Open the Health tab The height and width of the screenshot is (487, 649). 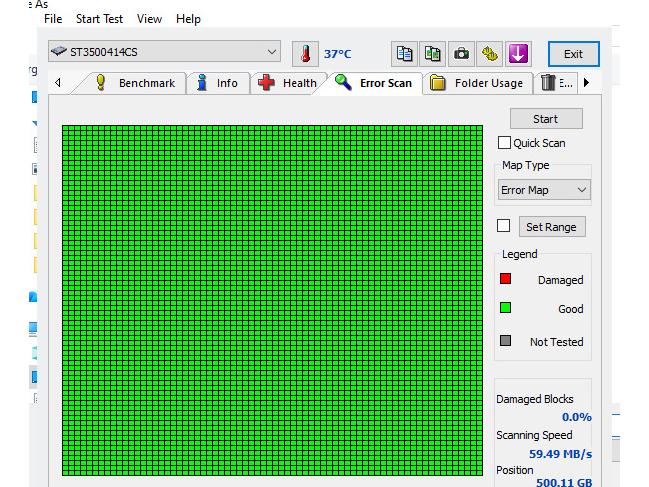click(288, 83)
